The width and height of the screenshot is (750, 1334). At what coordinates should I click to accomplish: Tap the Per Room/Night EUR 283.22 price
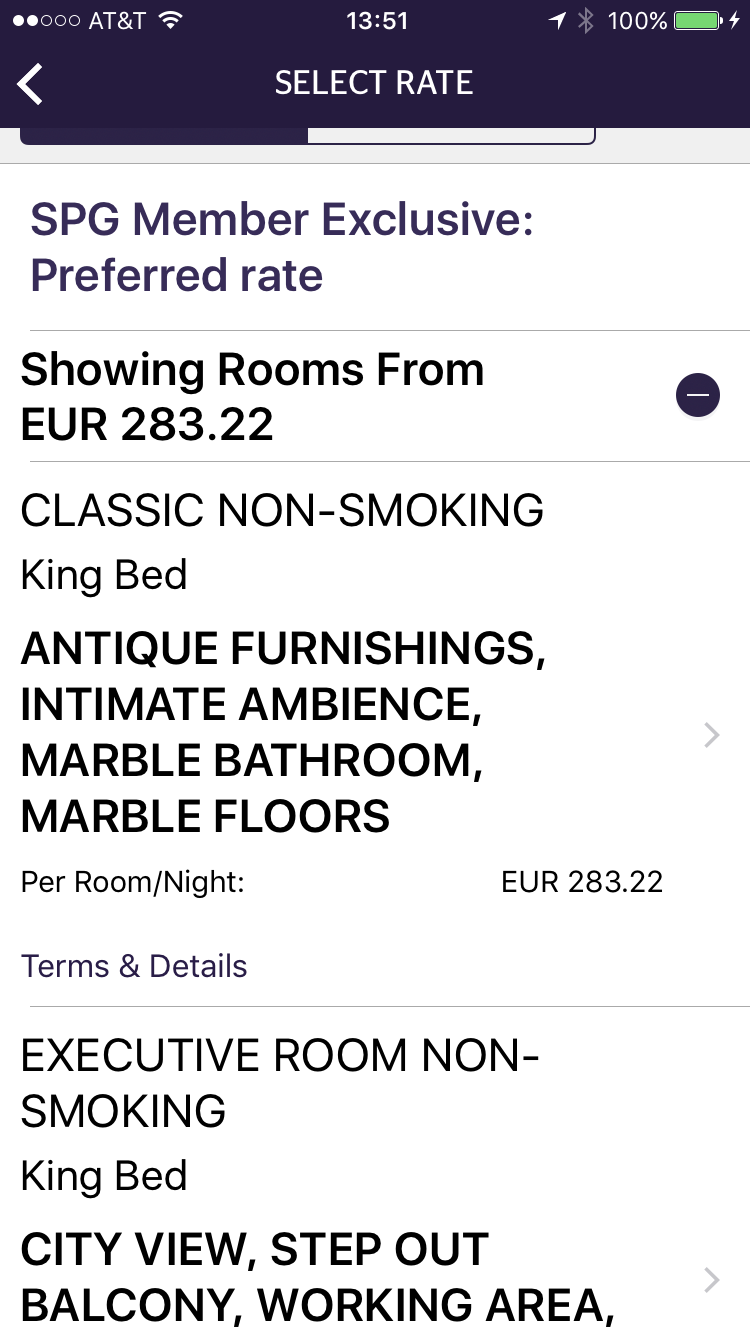[x=581, y=882]
